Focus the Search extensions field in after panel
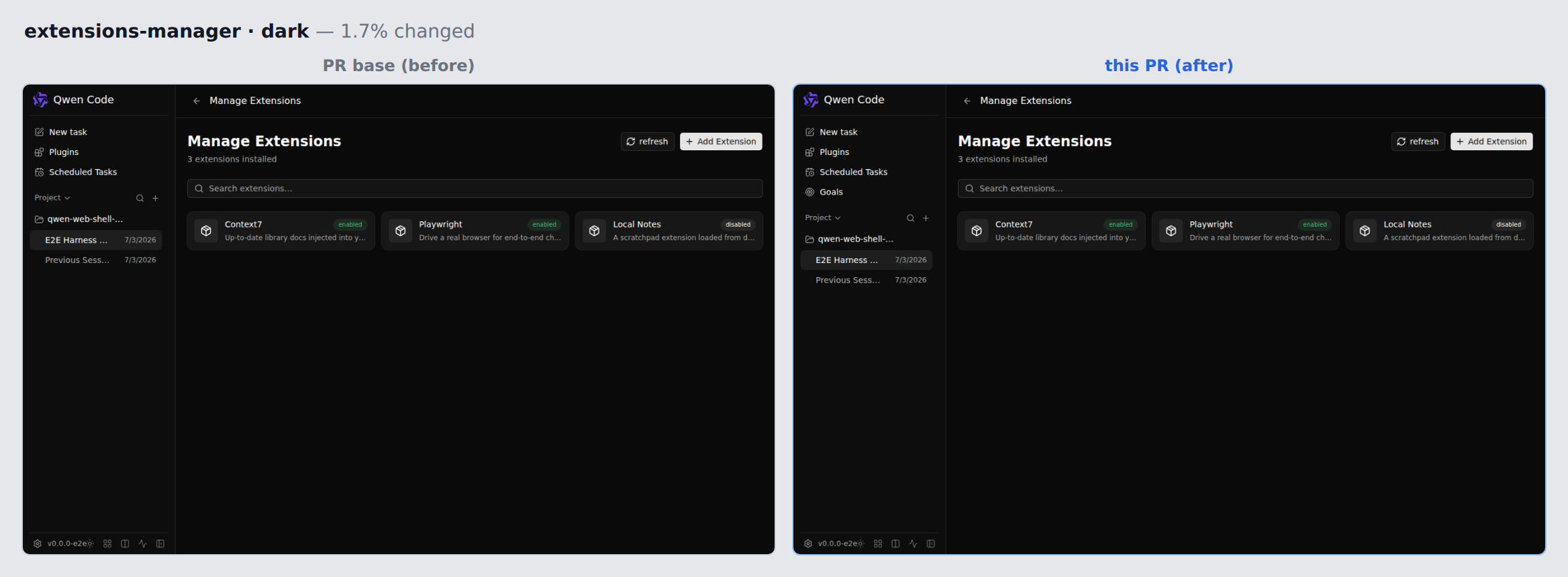Screen dimensions: 1568x577 click(x=1245, y=189)
